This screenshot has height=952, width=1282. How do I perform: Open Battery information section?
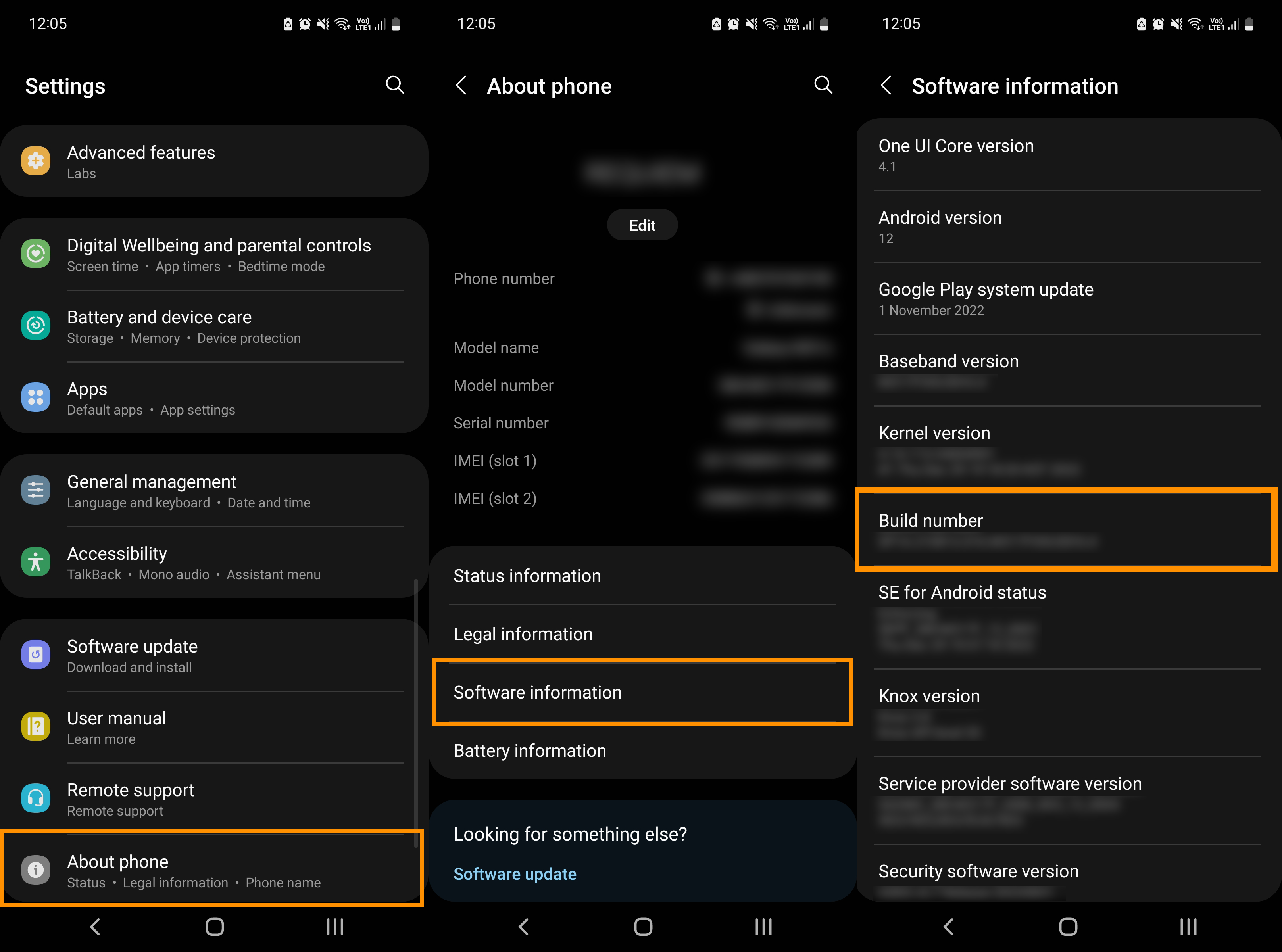click(x=641, y=750)
